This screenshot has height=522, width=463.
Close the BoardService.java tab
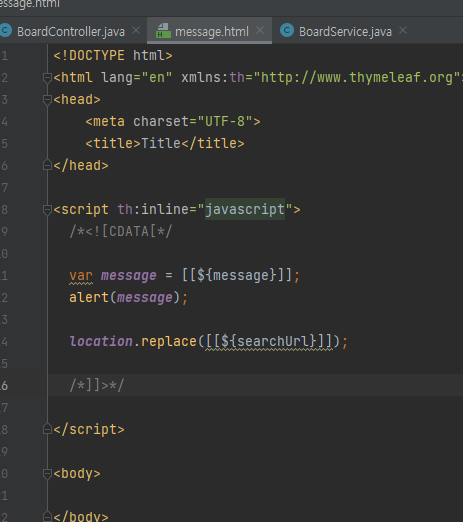coord(403,31)
